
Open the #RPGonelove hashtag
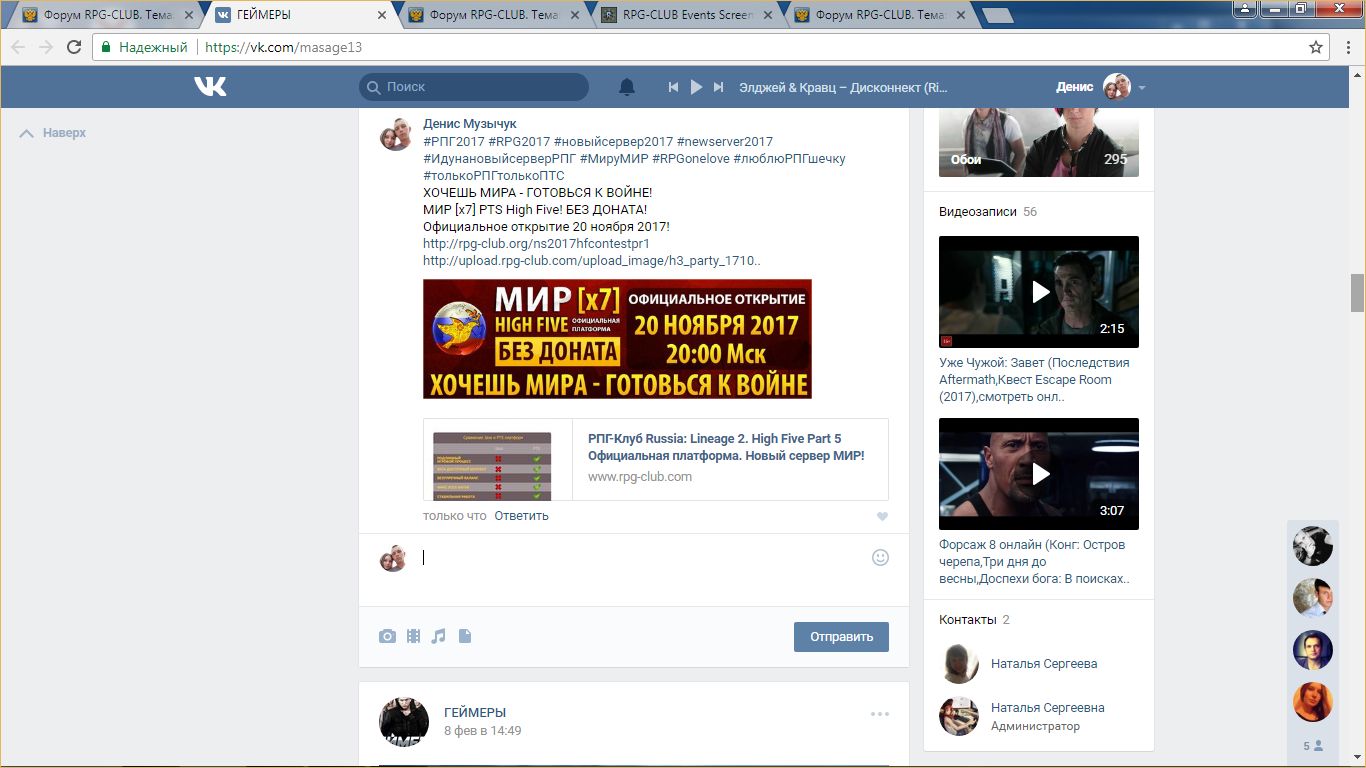pos(691,160)
